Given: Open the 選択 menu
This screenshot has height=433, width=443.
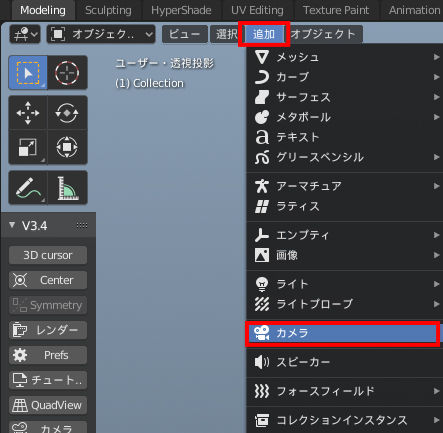Looking at the screenshot, I should 226,34.
